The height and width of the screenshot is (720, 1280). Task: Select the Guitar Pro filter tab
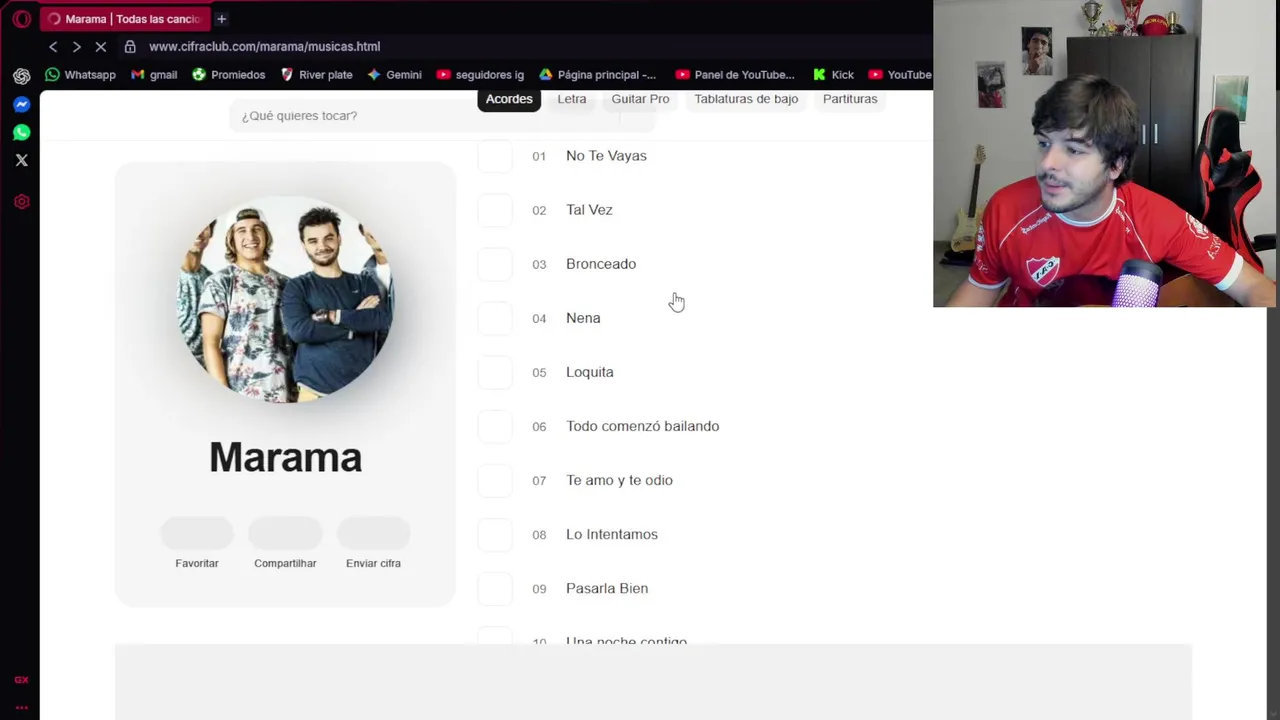click(640, 99)
